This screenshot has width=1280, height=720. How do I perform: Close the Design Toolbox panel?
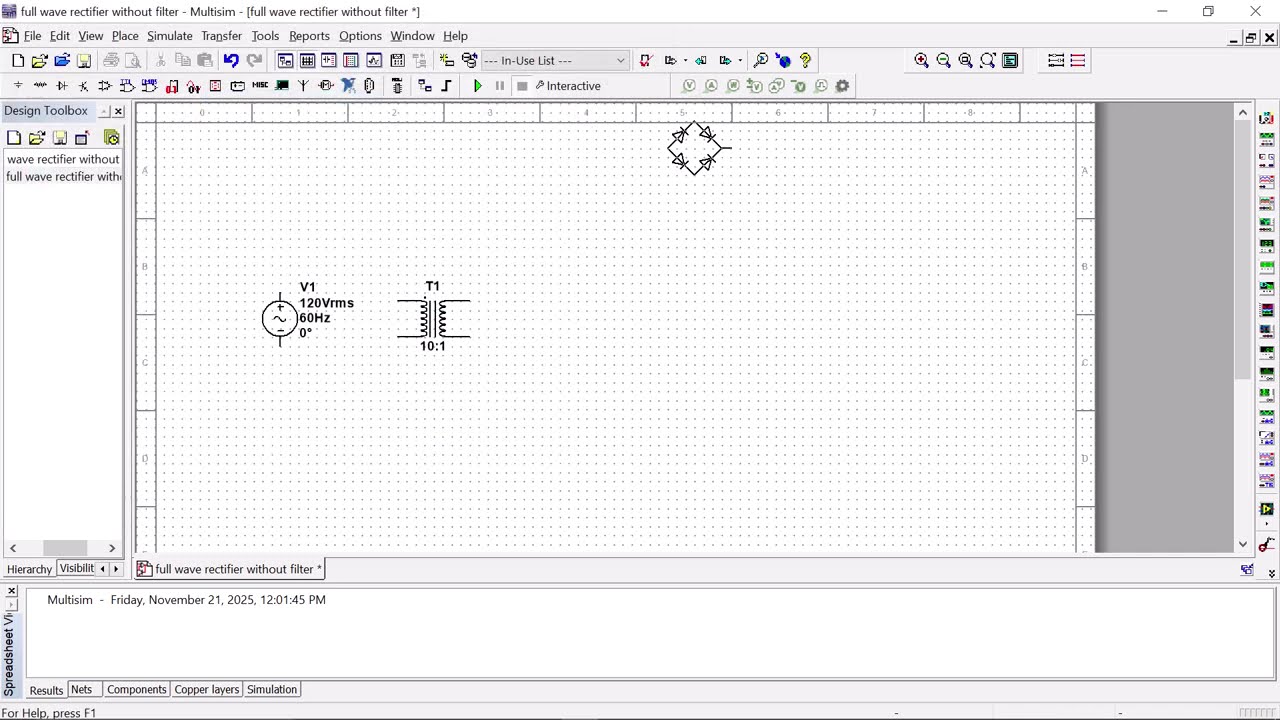pyautogui.click(x=118, y=111)
